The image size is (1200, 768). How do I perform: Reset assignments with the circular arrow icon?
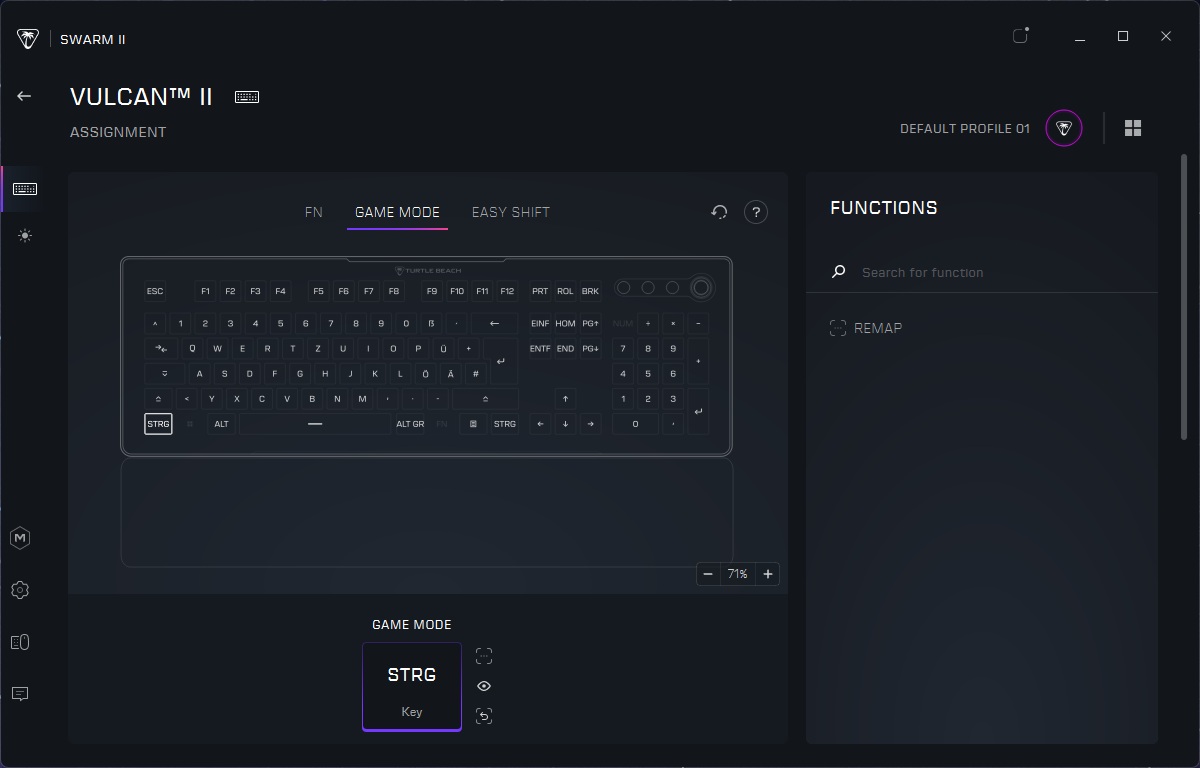[x=719, y=212]
